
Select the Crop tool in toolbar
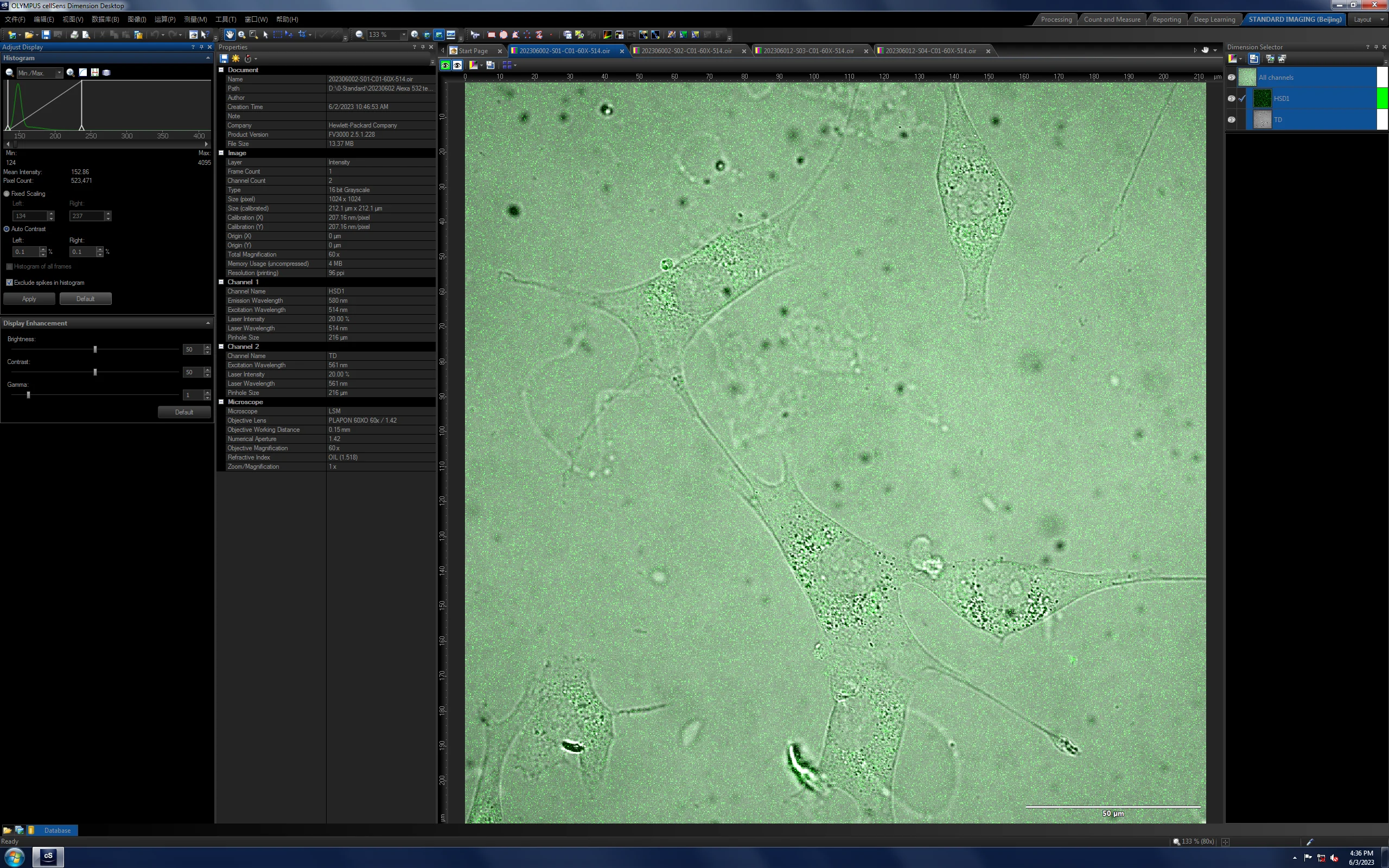tap(302, 34)
